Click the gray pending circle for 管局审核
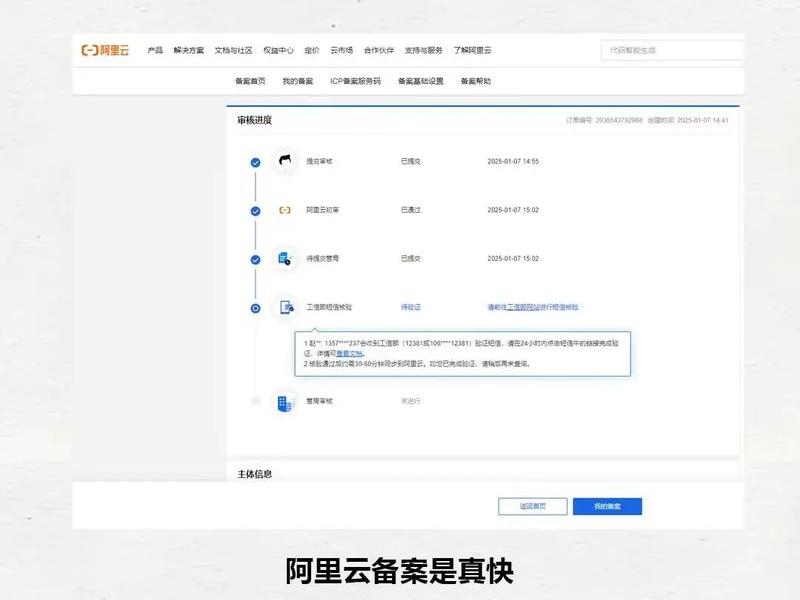Image resolution: width=800 pixels, height=600 pixels. pos(256,401)
